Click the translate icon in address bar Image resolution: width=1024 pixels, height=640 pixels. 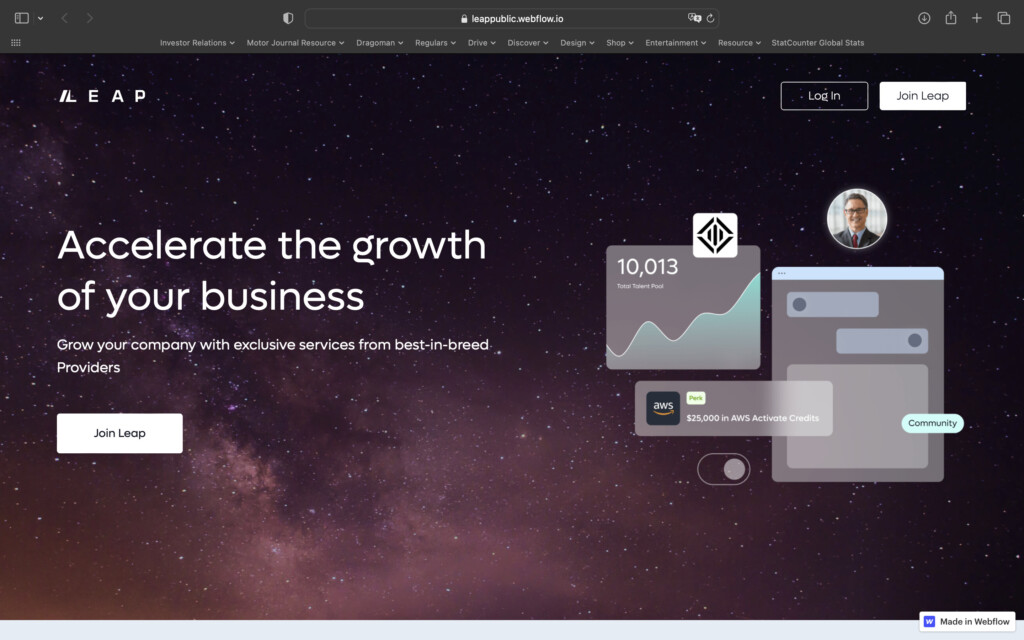coord(693,18)
